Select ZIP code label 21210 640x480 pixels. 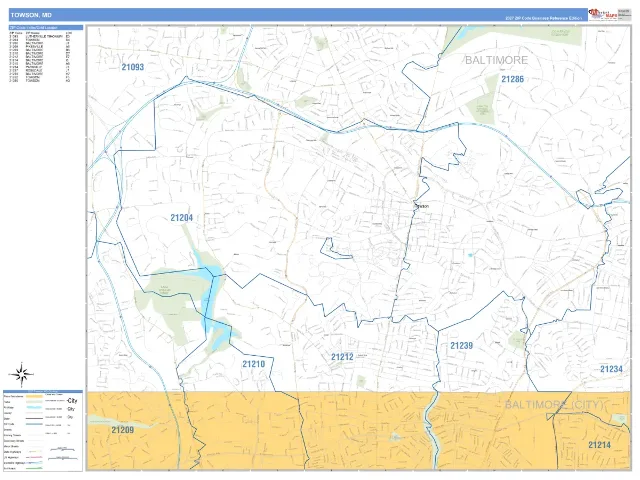253,364
